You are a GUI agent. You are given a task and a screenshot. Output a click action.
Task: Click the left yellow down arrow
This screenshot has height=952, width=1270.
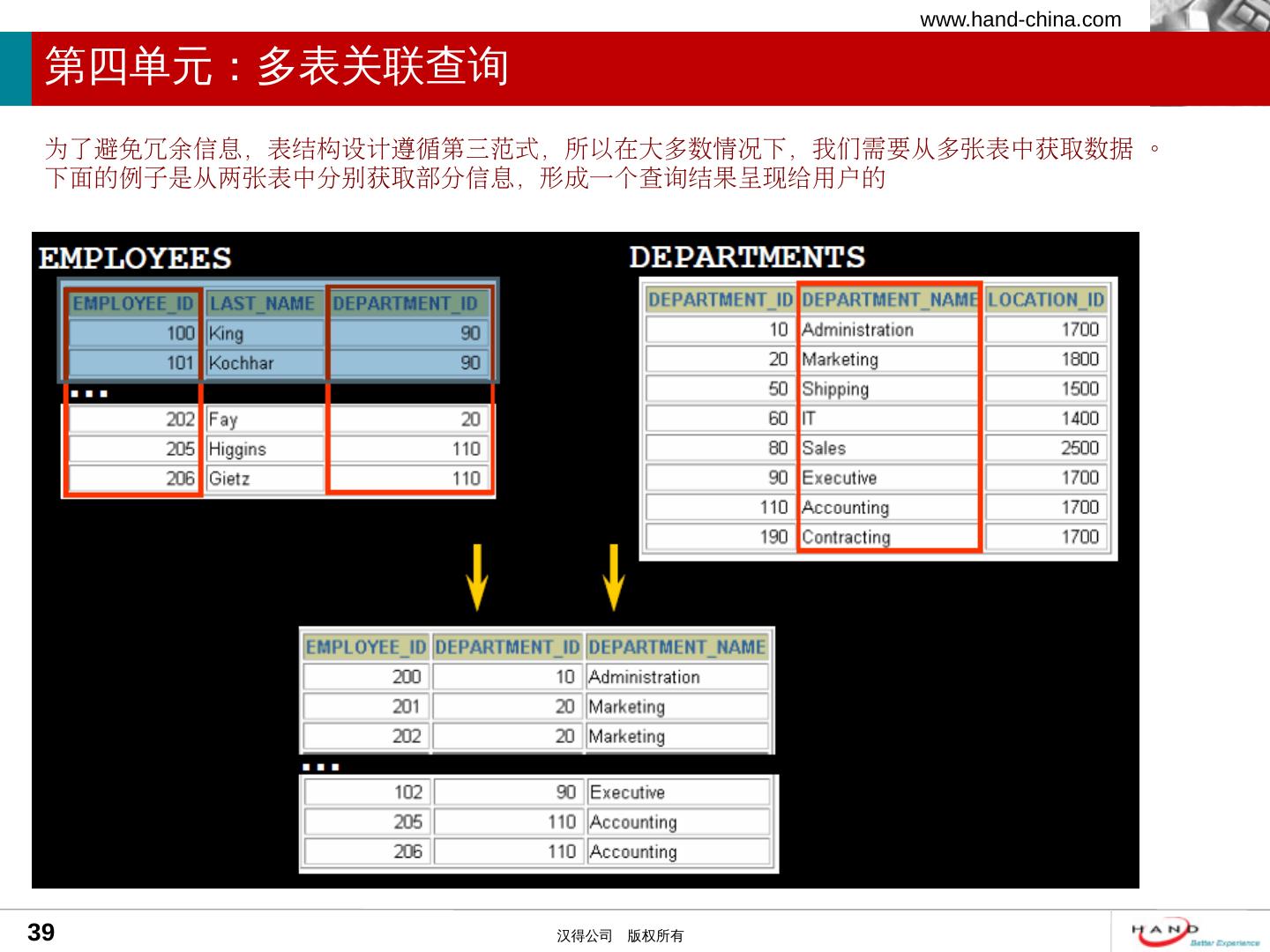(x=476, y=577)
